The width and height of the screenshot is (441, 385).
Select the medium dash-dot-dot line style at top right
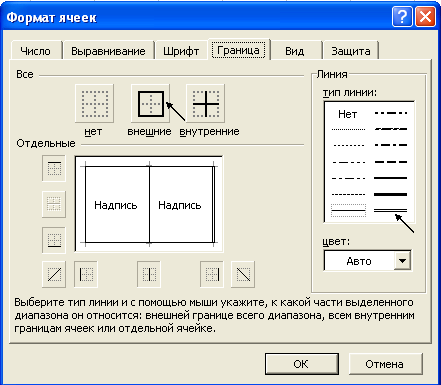(x=391, y=113)
